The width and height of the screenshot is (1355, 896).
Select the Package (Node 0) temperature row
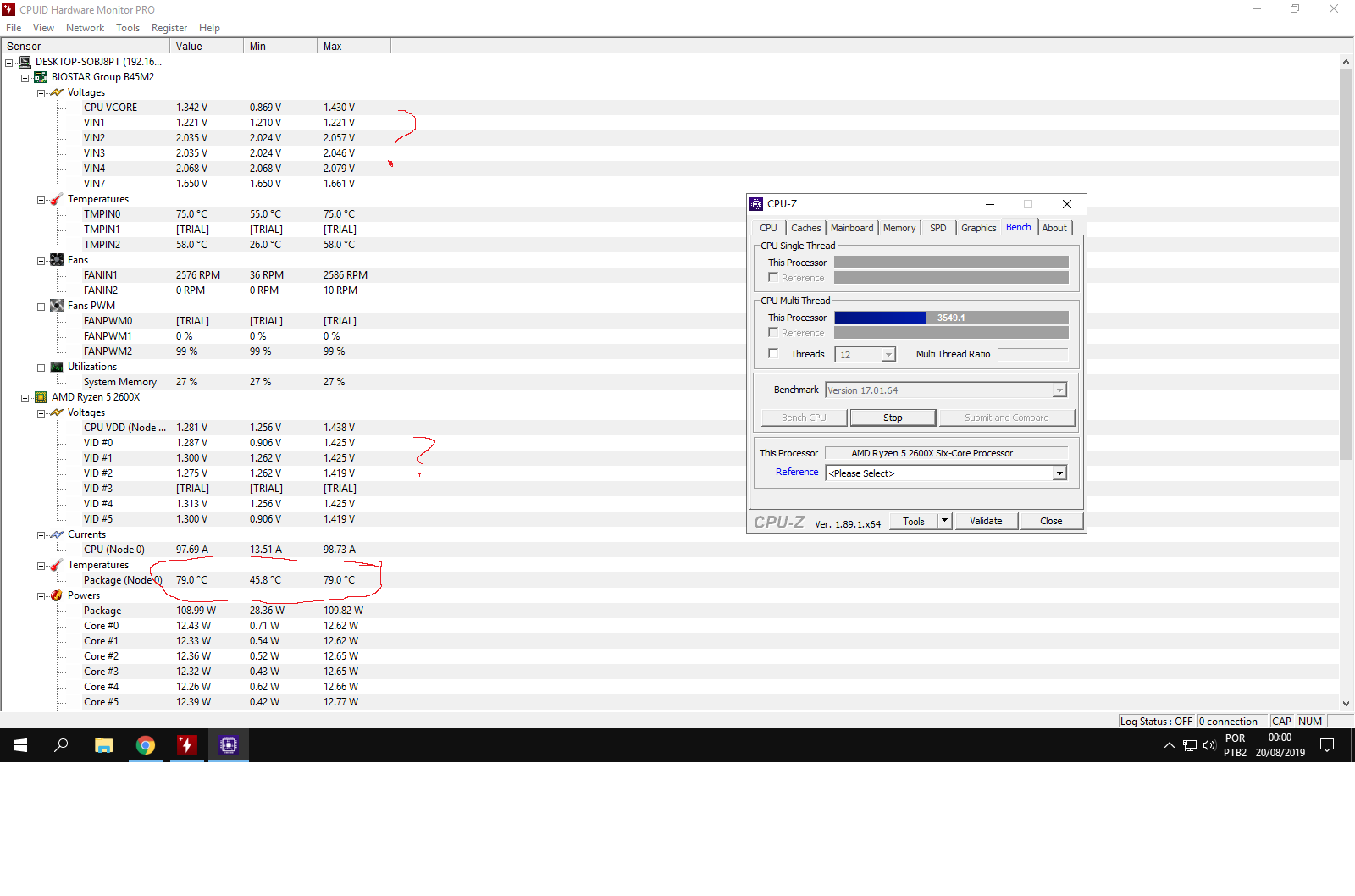click(x=669, y=580)
